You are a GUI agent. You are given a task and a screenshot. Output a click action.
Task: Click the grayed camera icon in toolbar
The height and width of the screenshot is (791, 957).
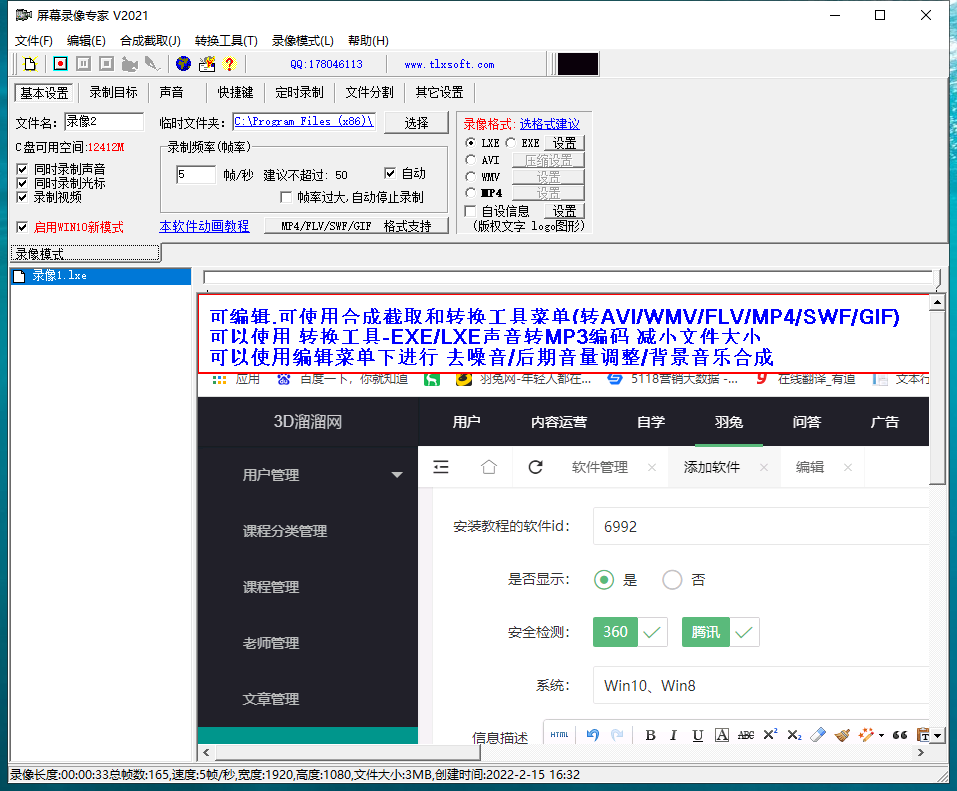pyautogui.click(x=129, y=64)
